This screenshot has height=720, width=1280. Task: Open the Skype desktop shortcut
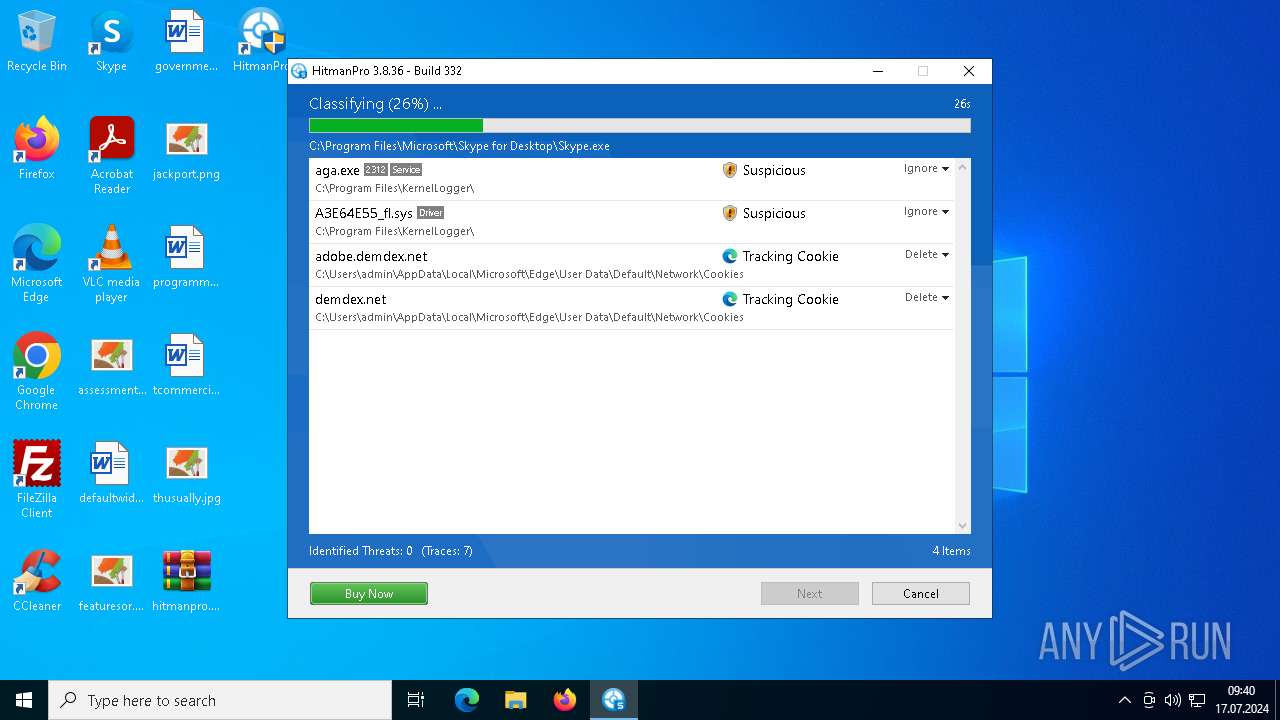(111, 41)
